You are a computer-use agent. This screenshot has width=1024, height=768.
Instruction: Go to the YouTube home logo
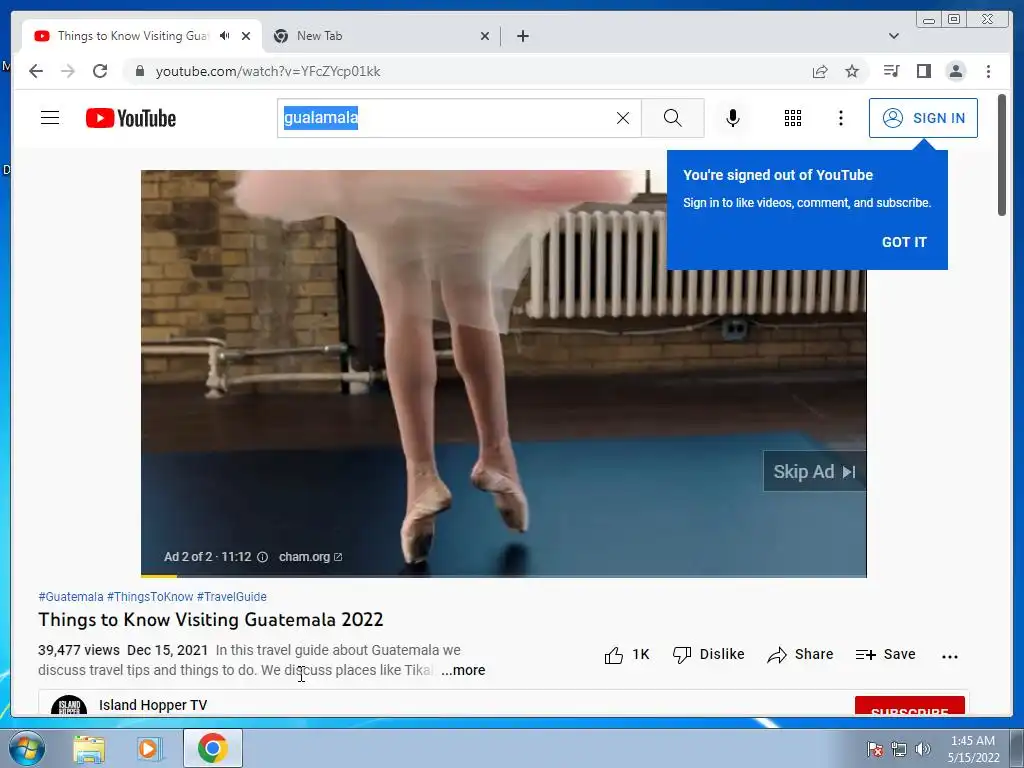pyautogui.click(x=131, y=118)
